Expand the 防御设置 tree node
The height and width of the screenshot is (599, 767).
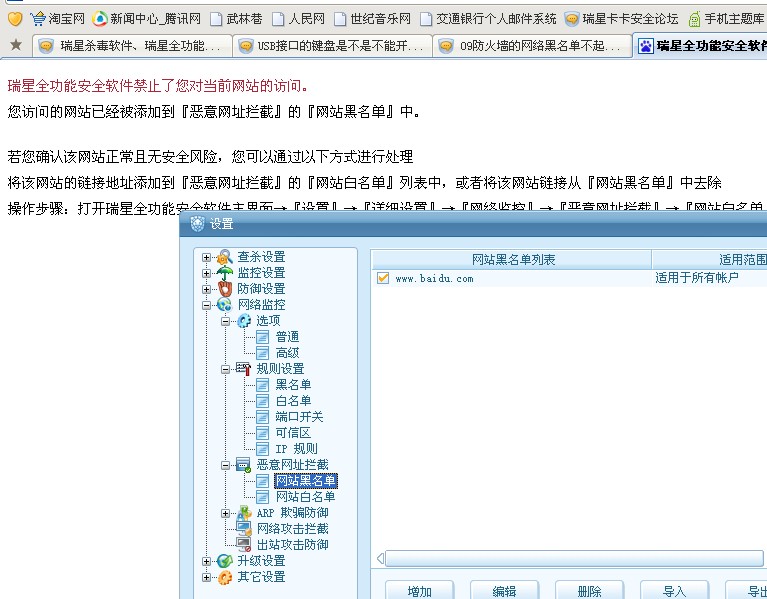(x=206, y=289)
